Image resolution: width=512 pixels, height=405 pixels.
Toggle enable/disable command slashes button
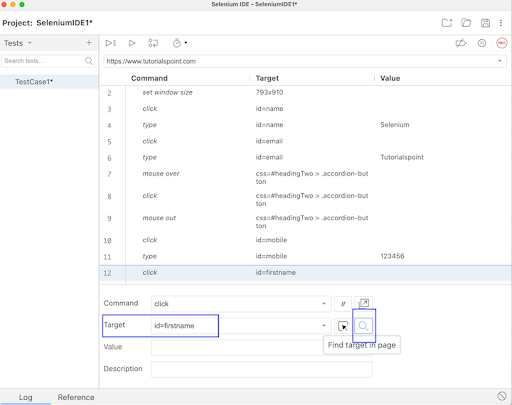coord(343,304)
